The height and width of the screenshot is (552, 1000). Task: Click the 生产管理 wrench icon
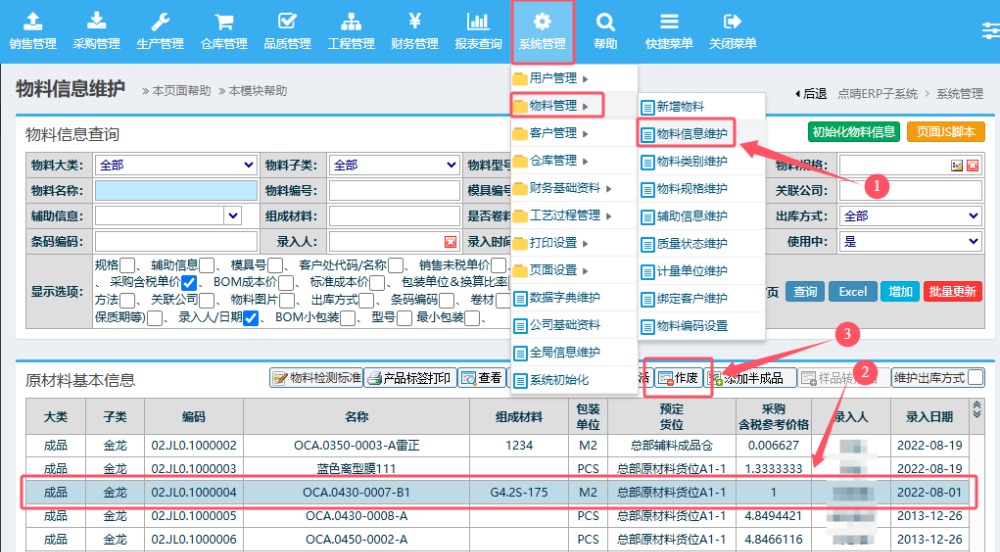(x=160, y=22)
